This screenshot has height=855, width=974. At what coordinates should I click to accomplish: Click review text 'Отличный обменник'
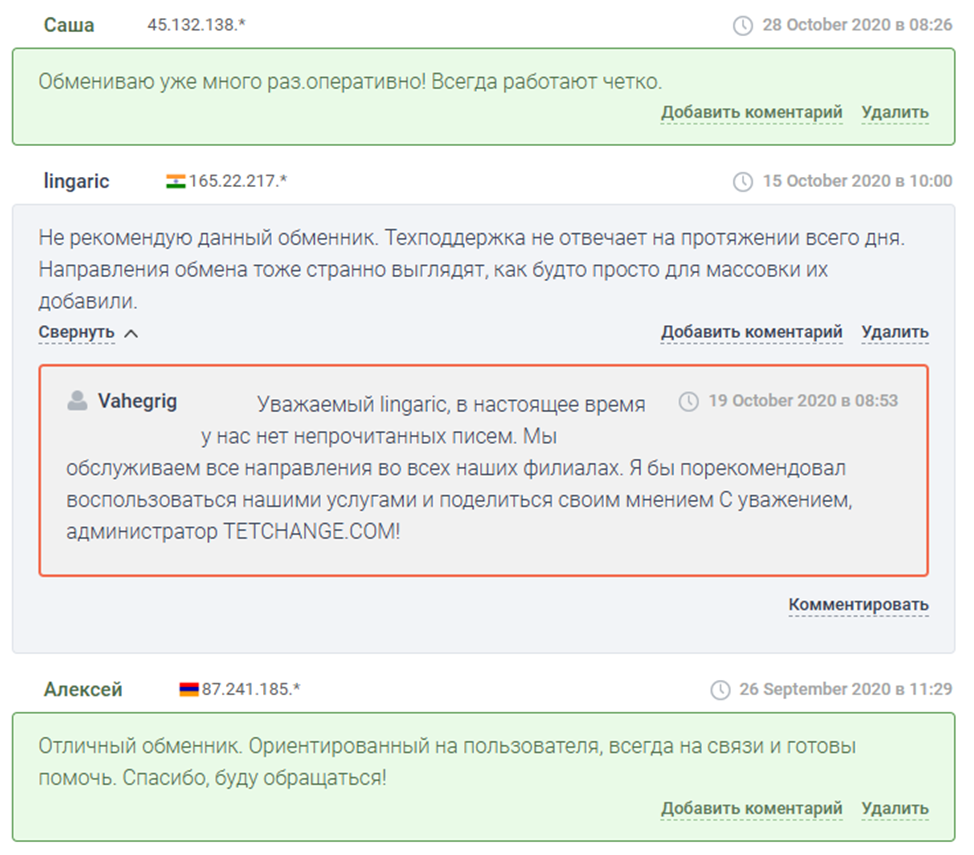click(140, 746)
